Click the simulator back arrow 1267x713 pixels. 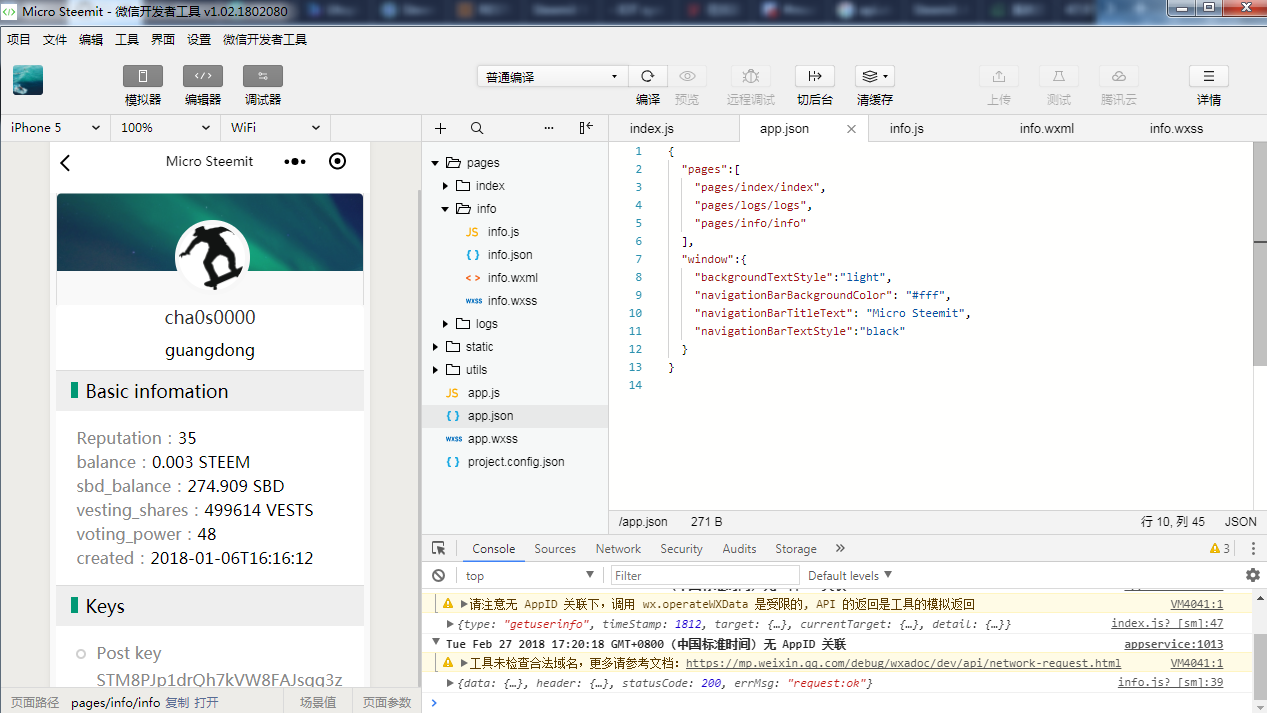pos(66,162)
